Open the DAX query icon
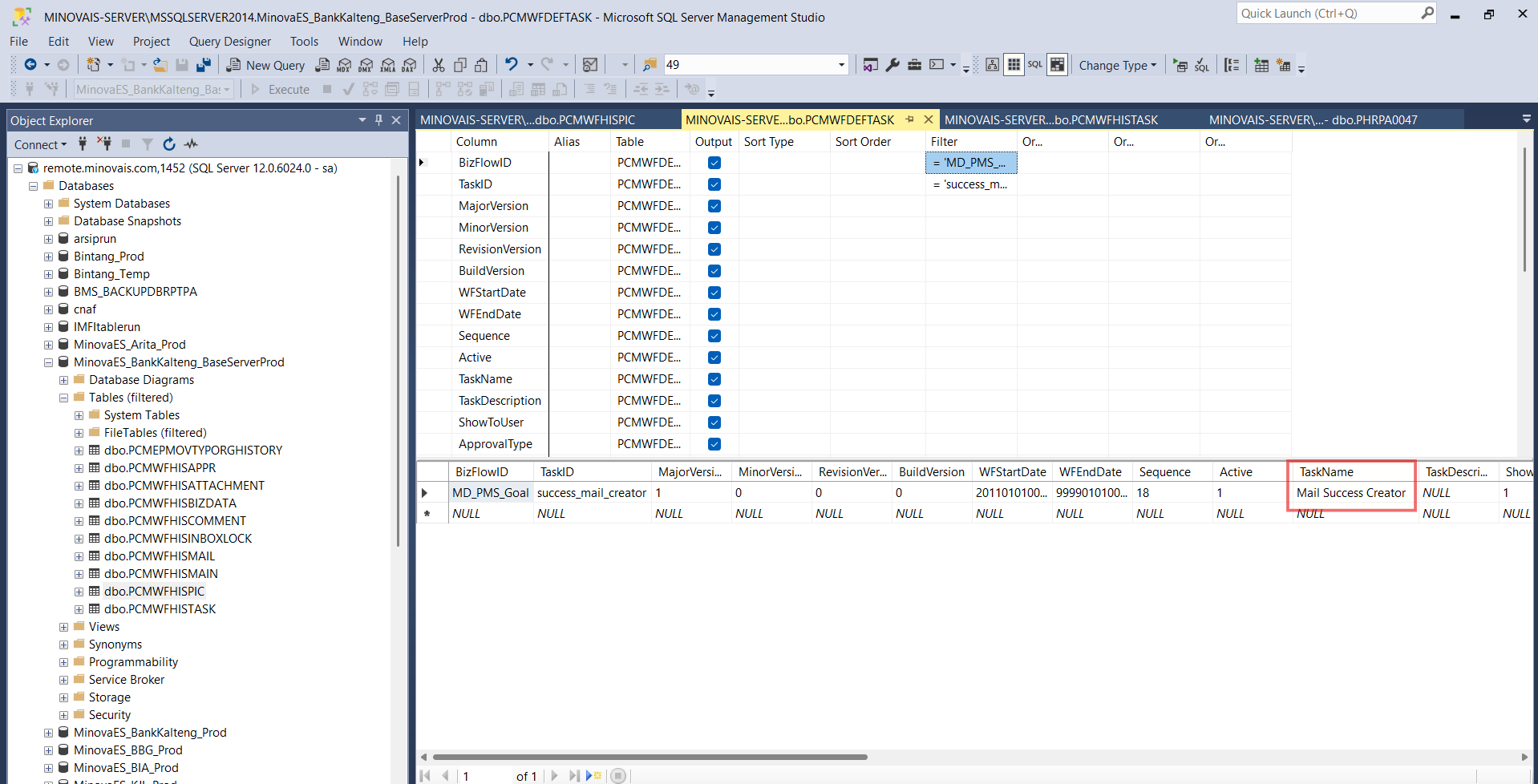The width and height of the screenshot is (1538, 784). pos(410,65)
